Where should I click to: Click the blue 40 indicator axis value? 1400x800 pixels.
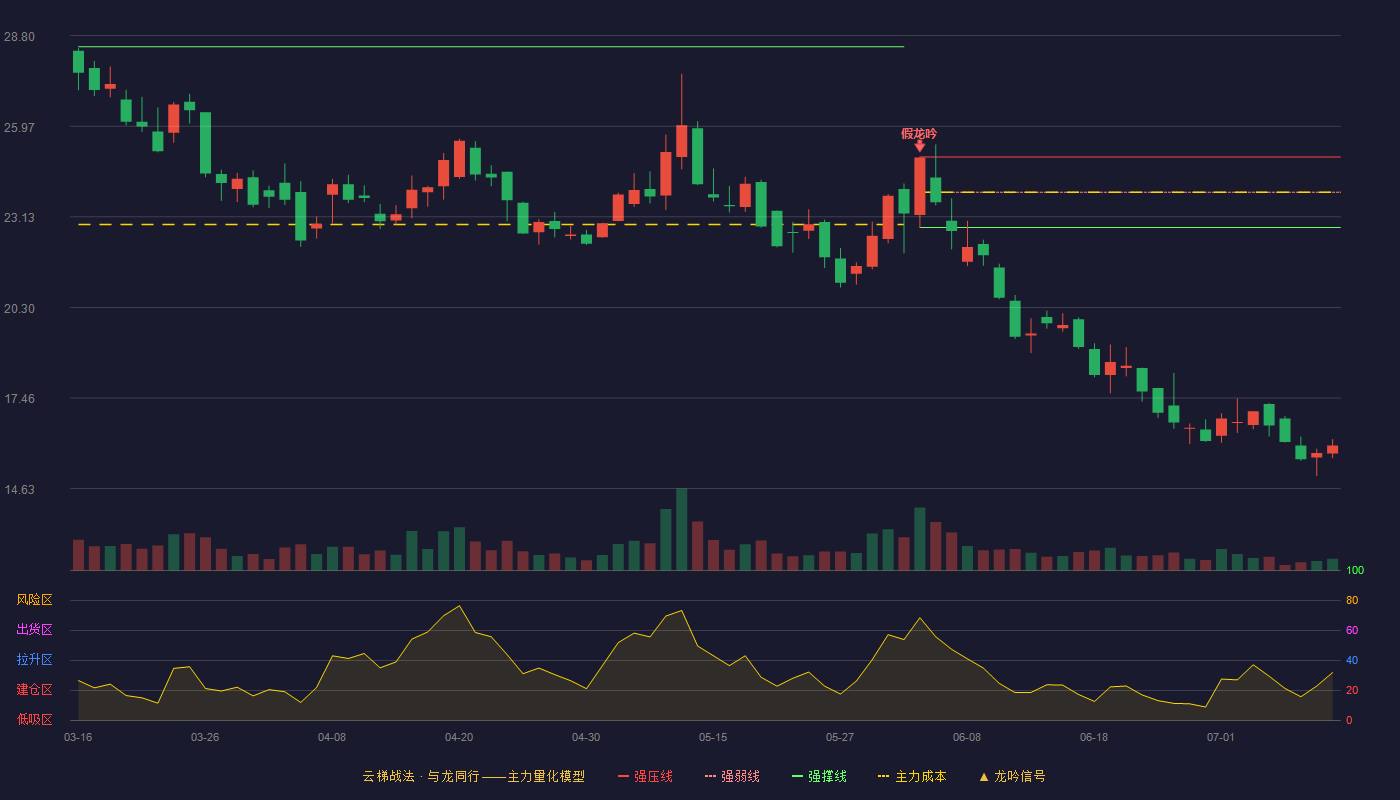click(x=1352, y=661)
